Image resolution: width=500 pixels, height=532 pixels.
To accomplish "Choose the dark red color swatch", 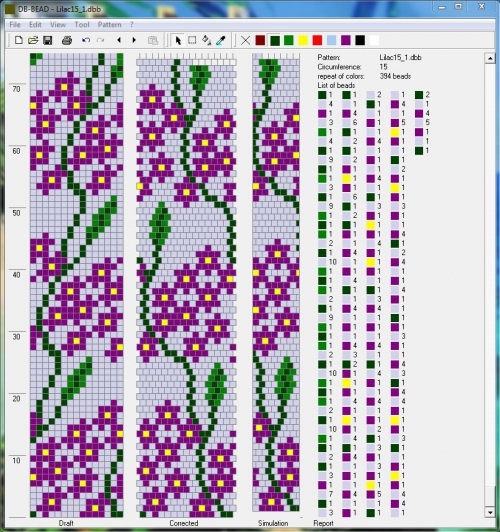I will (x=260, y=40).
